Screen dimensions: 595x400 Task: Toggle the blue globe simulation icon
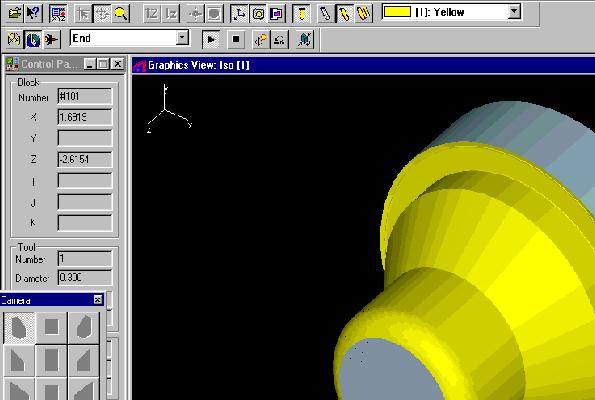[x=33, y=39]
